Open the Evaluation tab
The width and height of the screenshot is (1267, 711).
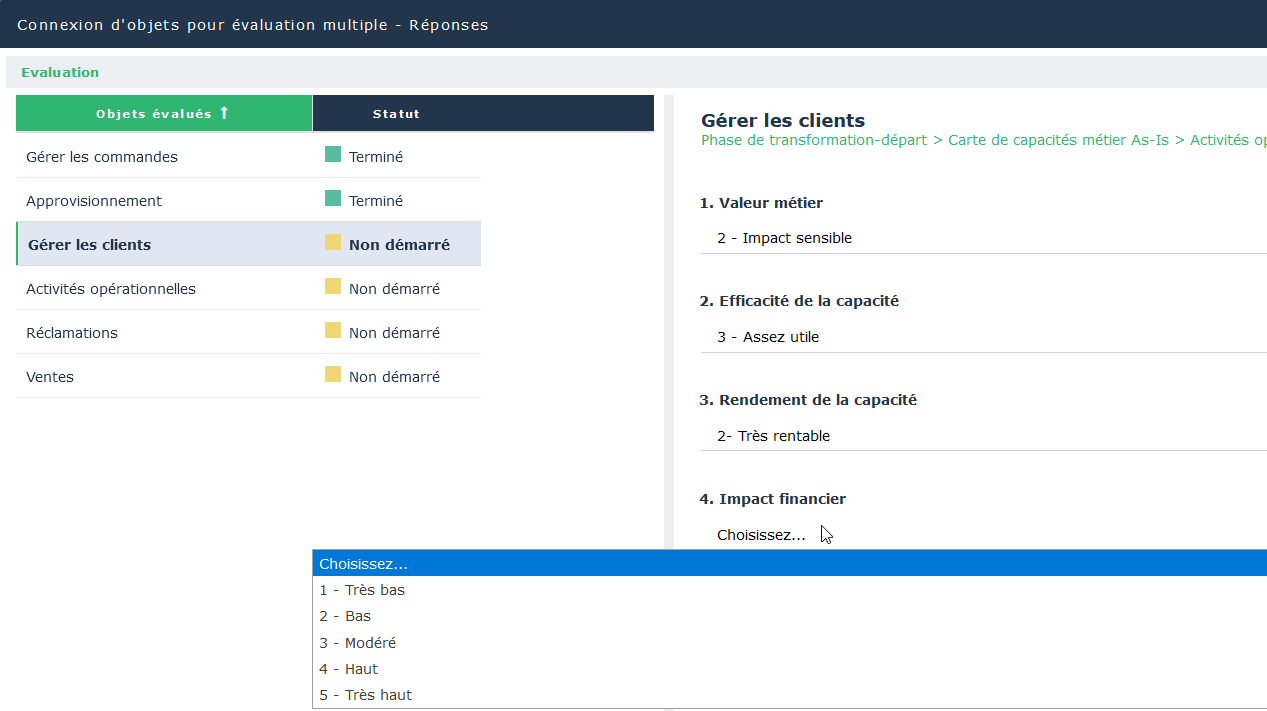coord(60,72)
